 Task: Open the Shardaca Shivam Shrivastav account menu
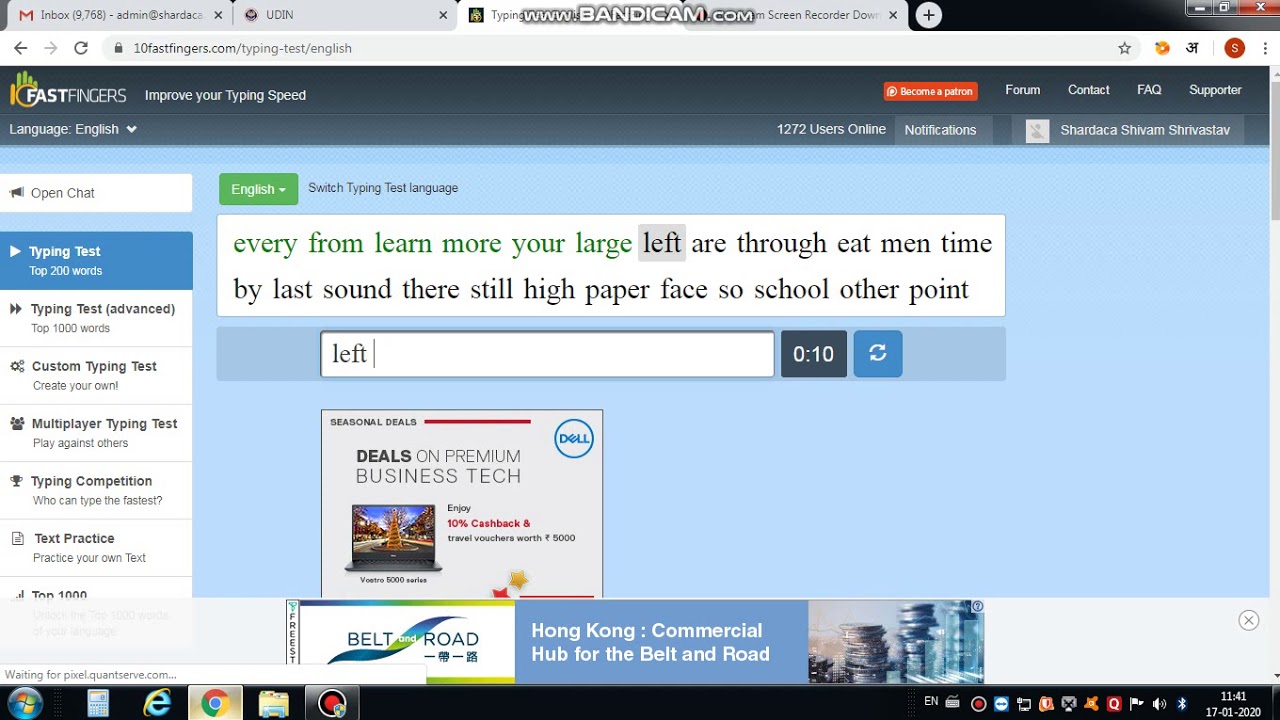pos(1145,130)
